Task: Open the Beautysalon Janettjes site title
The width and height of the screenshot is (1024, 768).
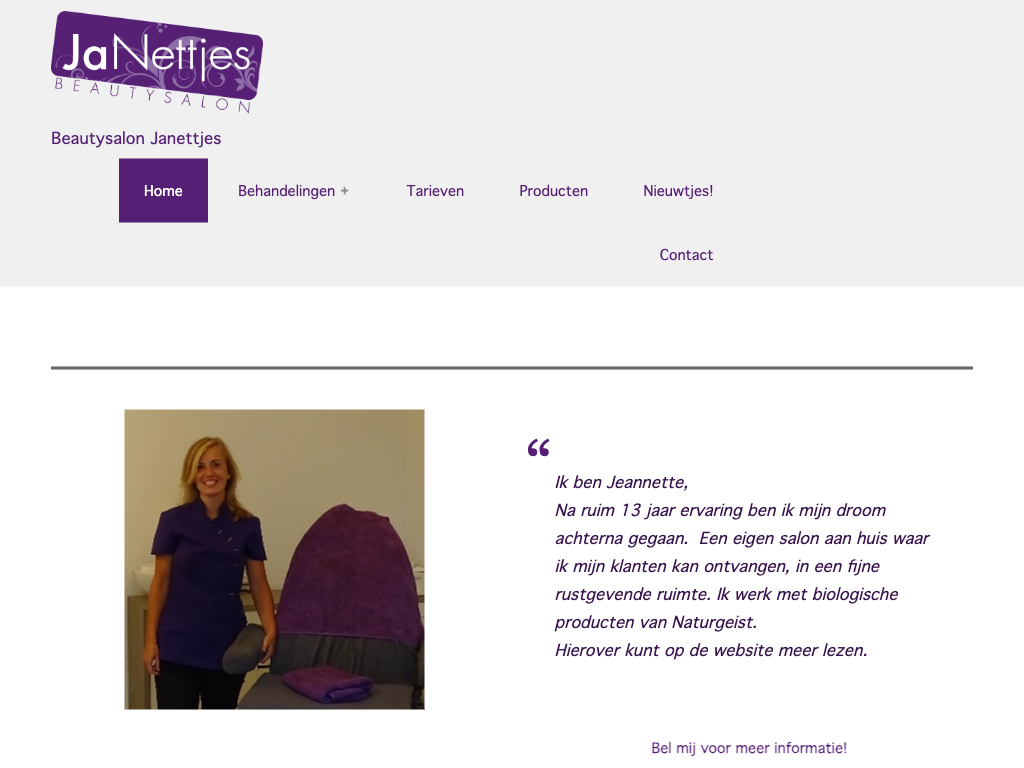Action: [x=136, y=138]
